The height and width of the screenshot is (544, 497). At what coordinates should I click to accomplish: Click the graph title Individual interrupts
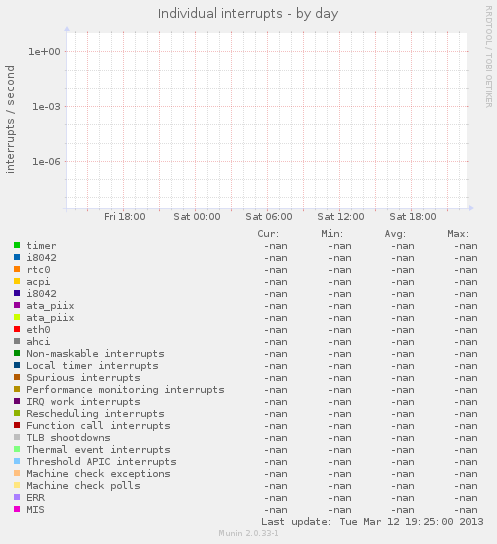[220, 14]
